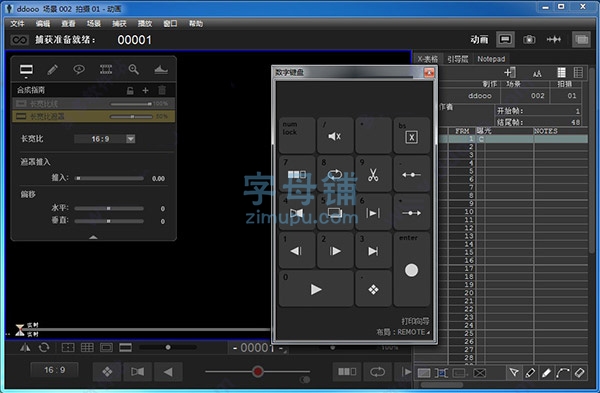600x393 pixels.
Task: Click the keypad minus left-arrows key
Action: click(412, 174)
